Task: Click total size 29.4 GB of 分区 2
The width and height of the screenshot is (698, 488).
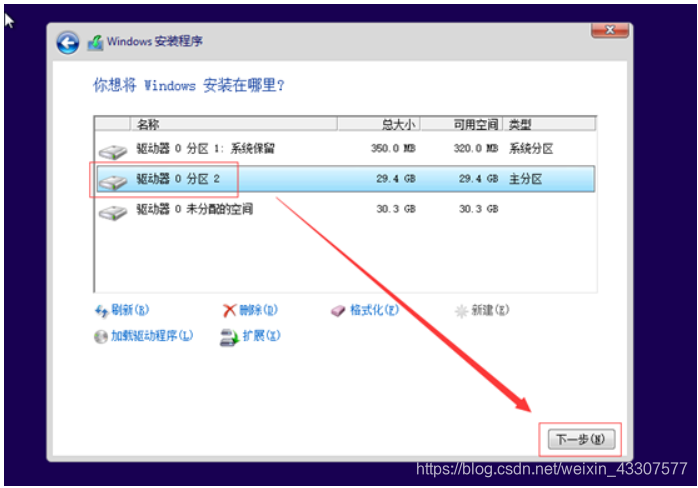Action: (396, 179)
